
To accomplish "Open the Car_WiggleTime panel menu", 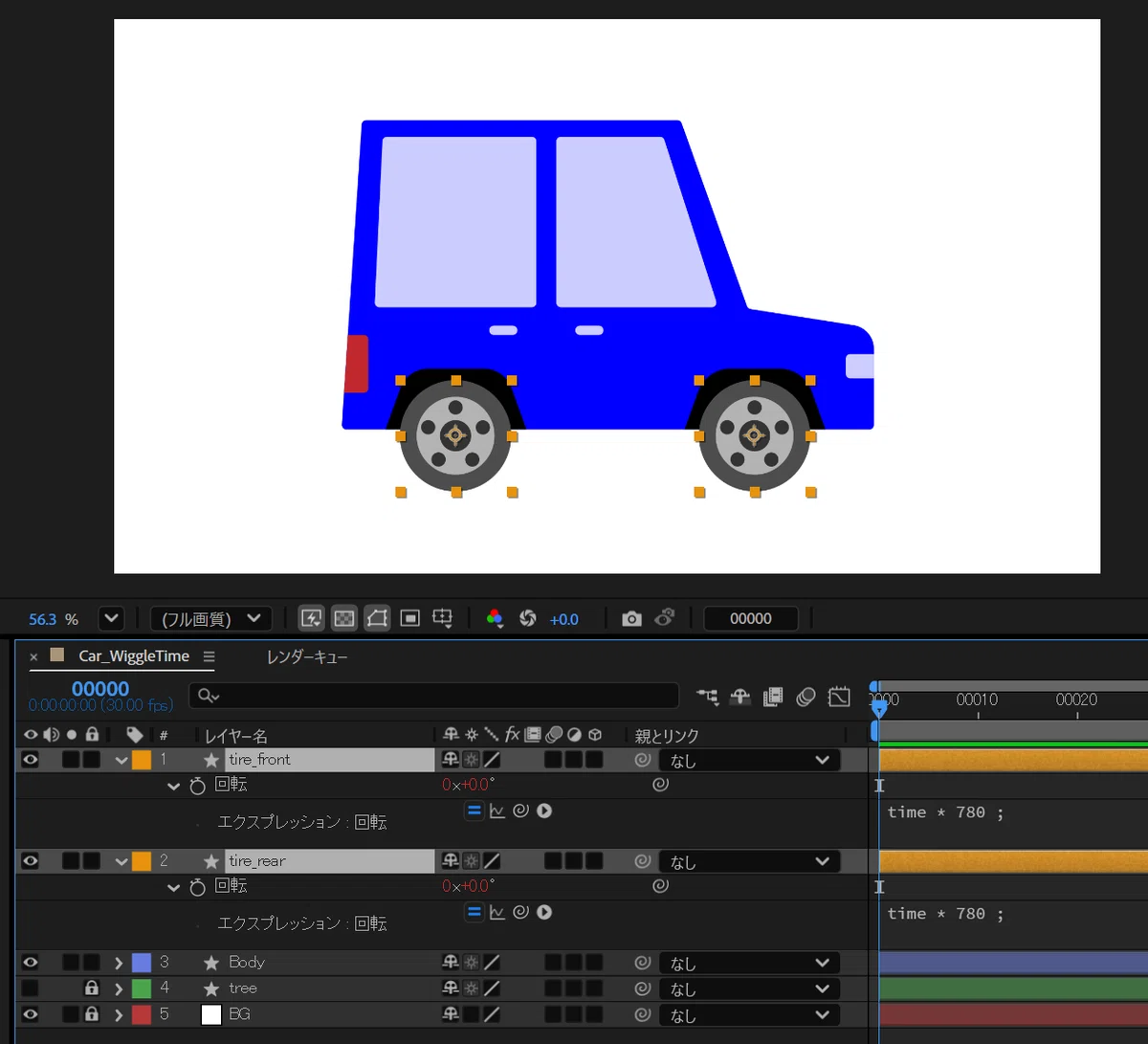I will pos(209,656).
